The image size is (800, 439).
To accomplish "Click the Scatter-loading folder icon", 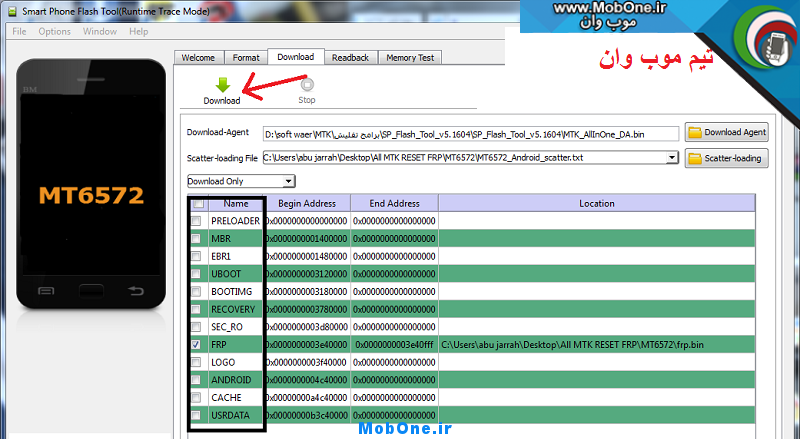I will tap(695, 158).
